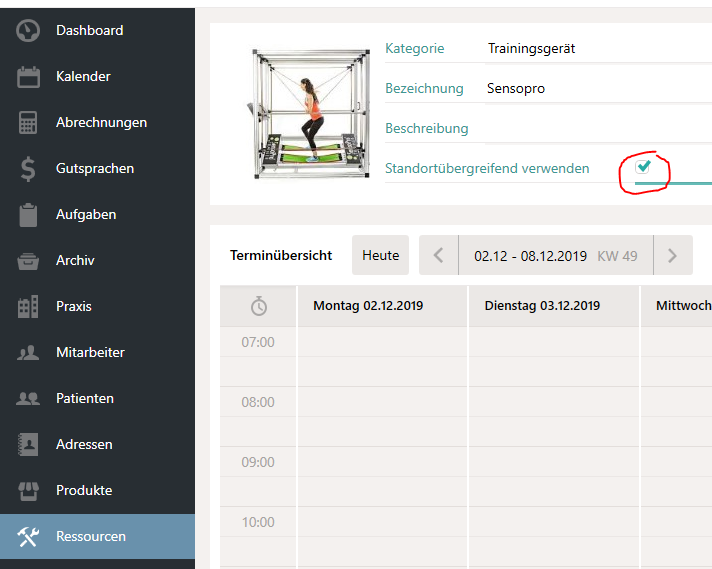
Task: Click the 10:00 time label
Action: [x=258, y=522]
